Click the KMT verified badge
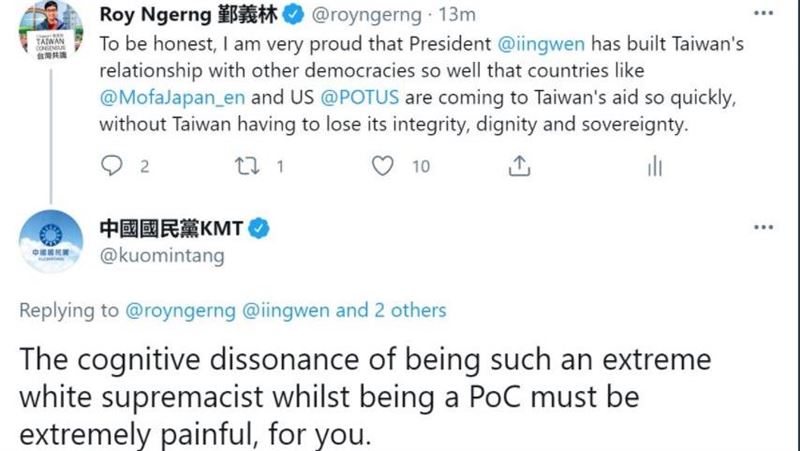 [x=259, y=228]
